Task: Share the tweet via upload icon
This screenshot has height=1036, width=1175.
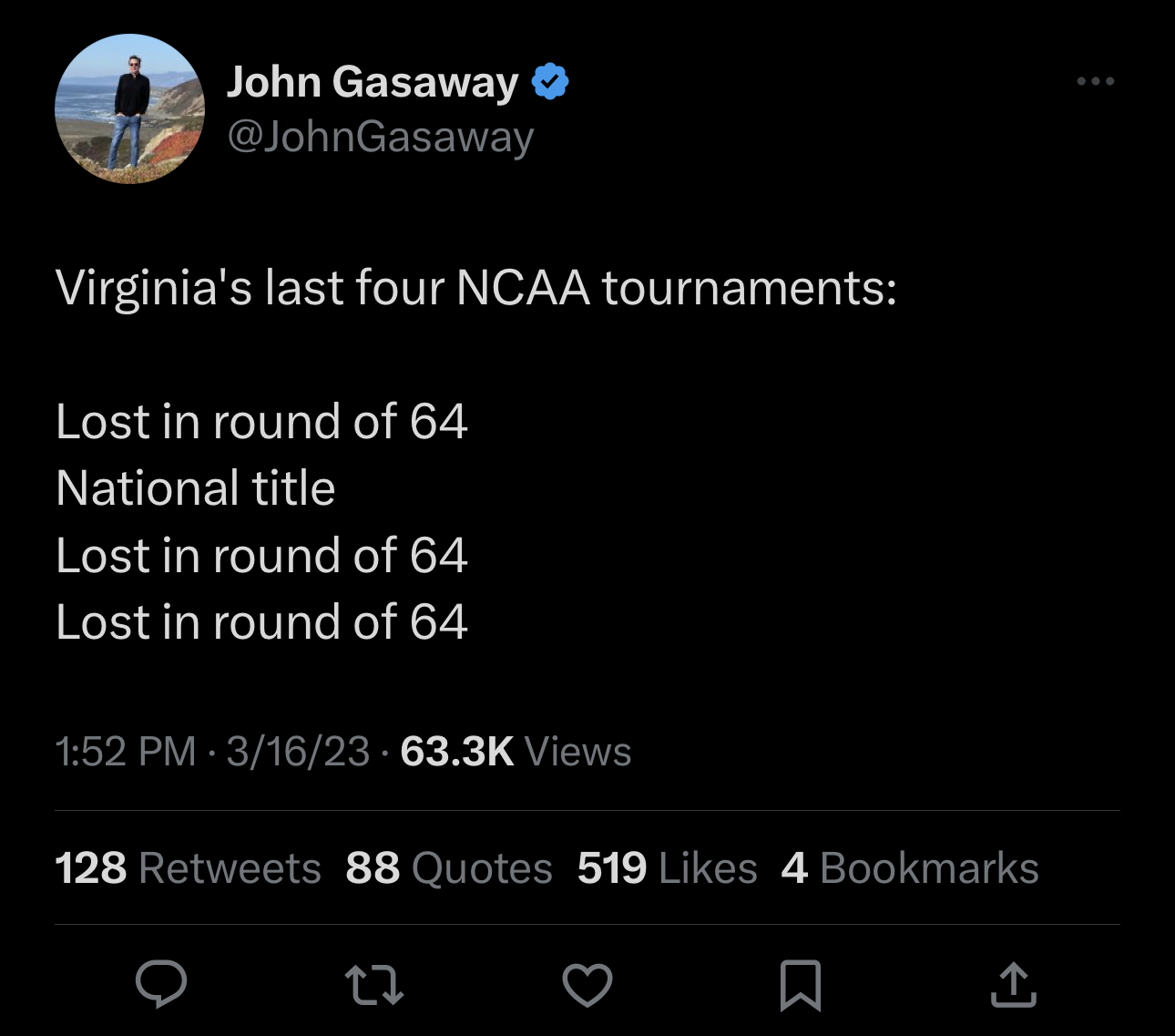Action: click(1013, 985)
